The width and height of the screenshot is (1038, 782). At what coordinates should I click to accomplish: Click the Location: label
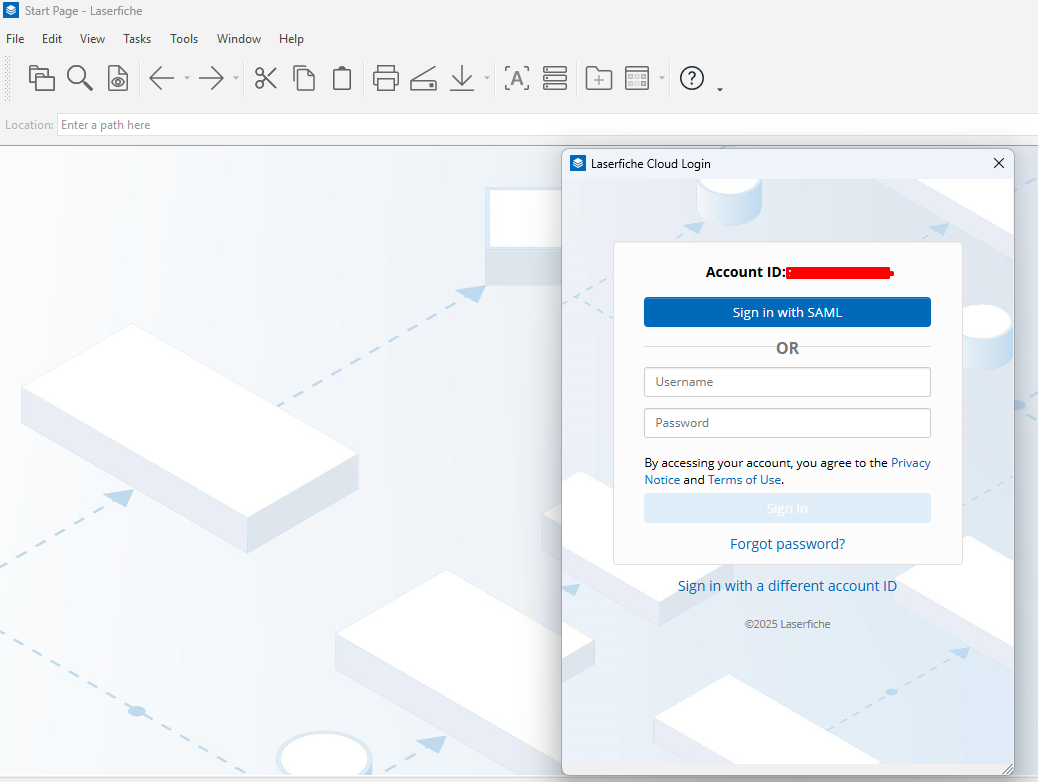(29, 124)
